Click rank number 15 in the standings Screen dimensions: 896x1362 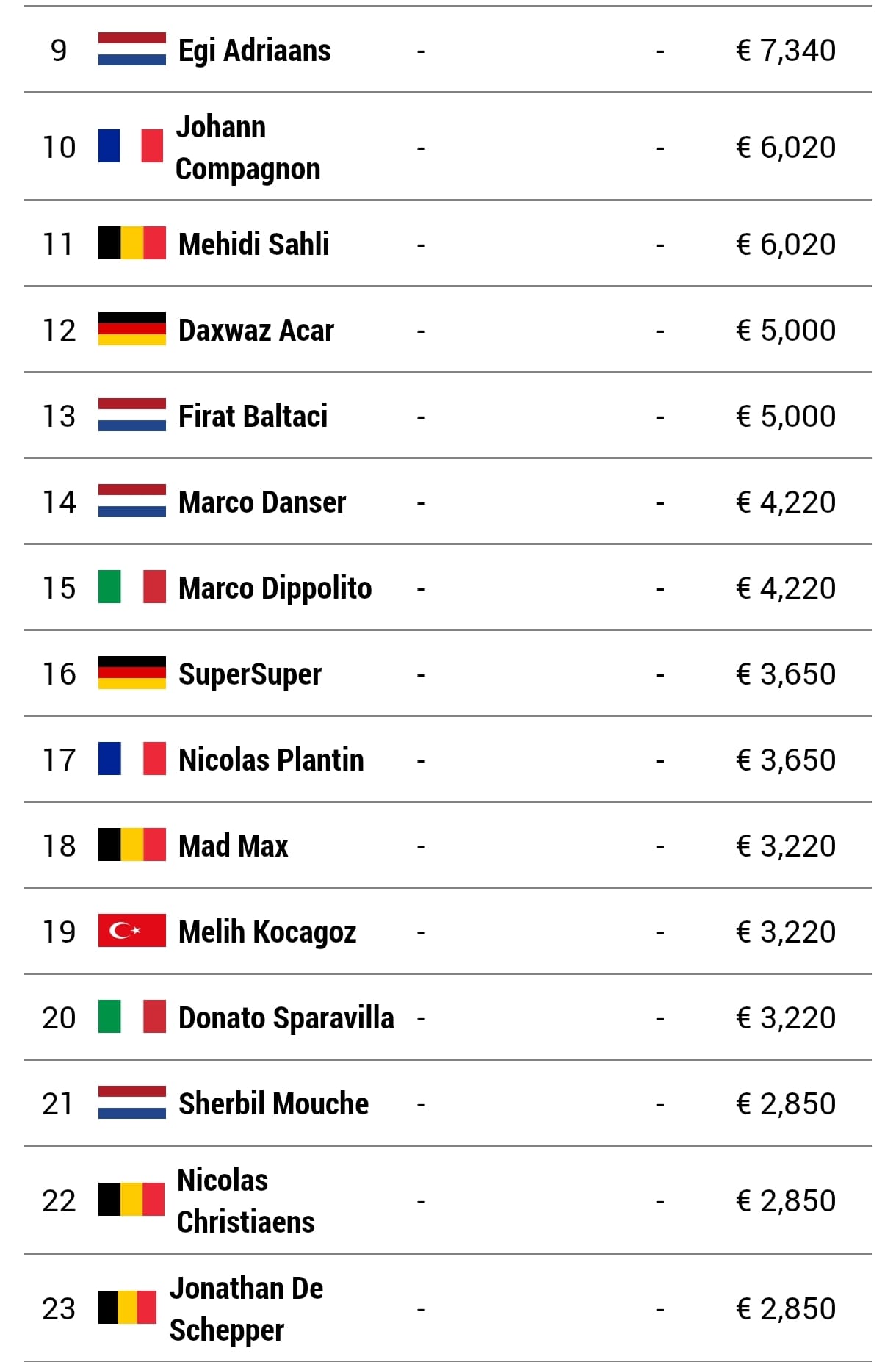point(59,588)
